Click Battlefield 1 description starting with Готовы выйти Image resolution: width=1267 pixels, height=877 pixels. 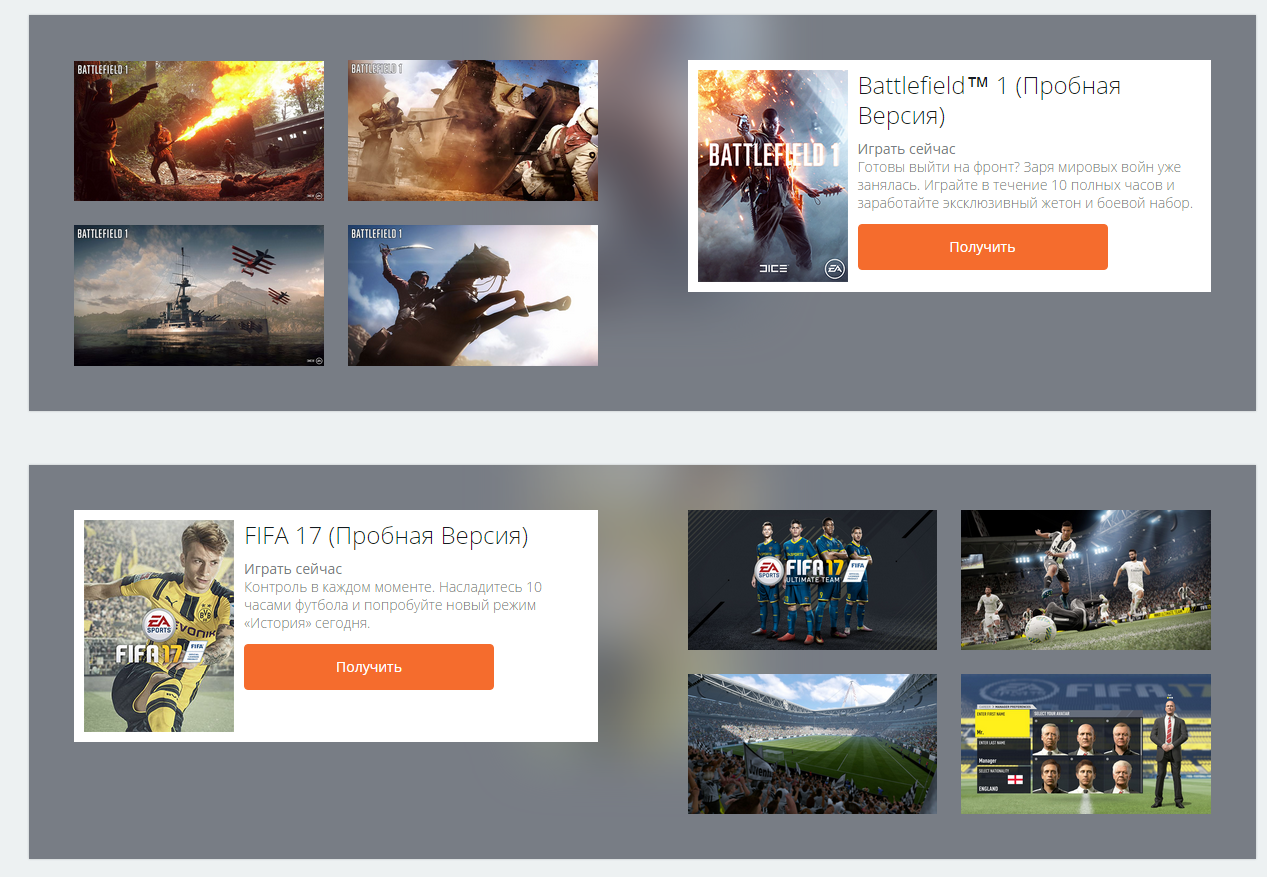coord(1026,185)
